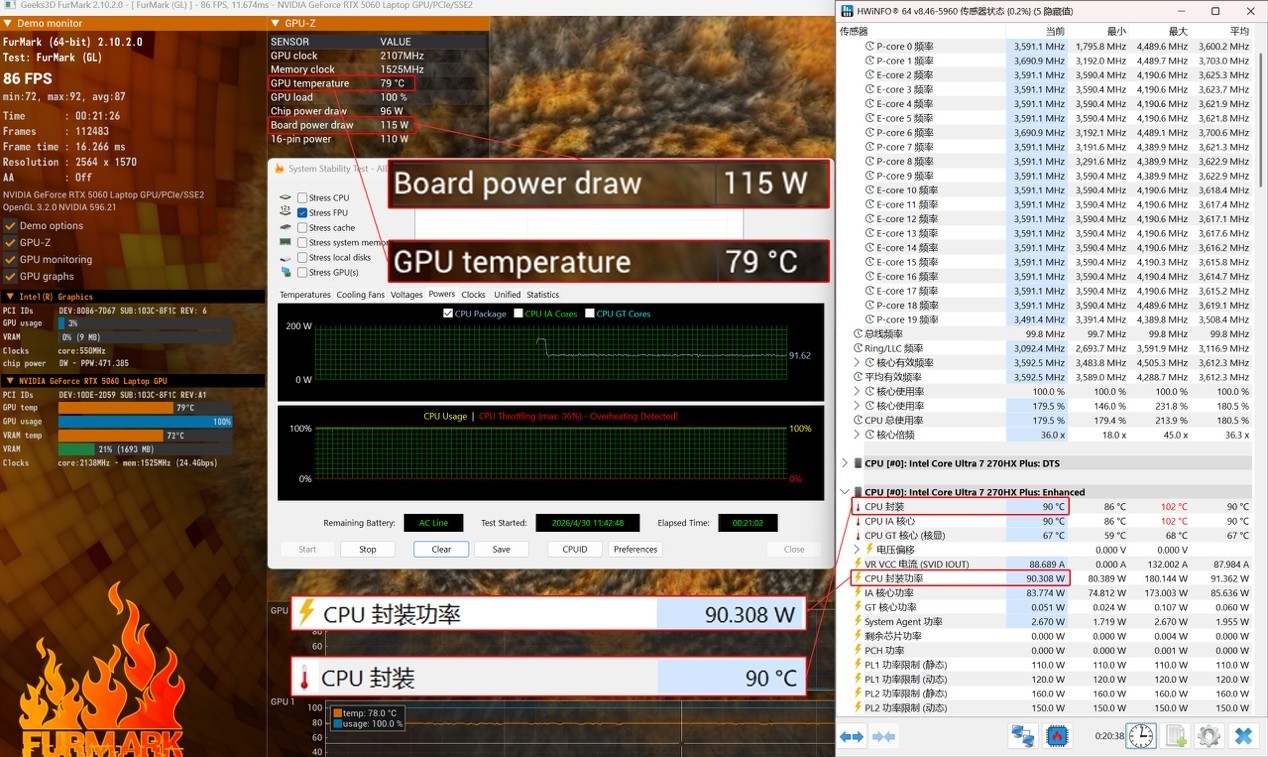Screen dimensions: 1268x757
Task: Enable Stress CPU checkbox
Action: pyautogui.click(x=302, y=198)
